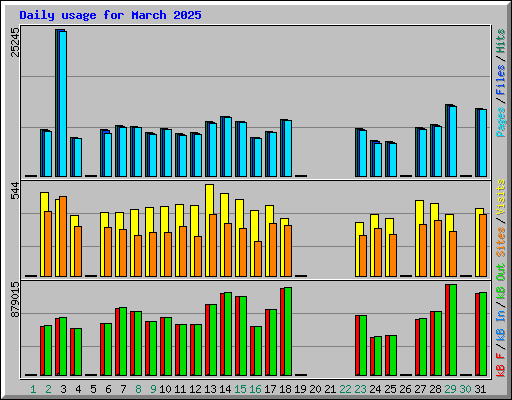The width and height of the screenshot is (512, 400).
Task: Click the cyan hits bar for day 23
Action: pyautogui.click(x=363, y=153)
